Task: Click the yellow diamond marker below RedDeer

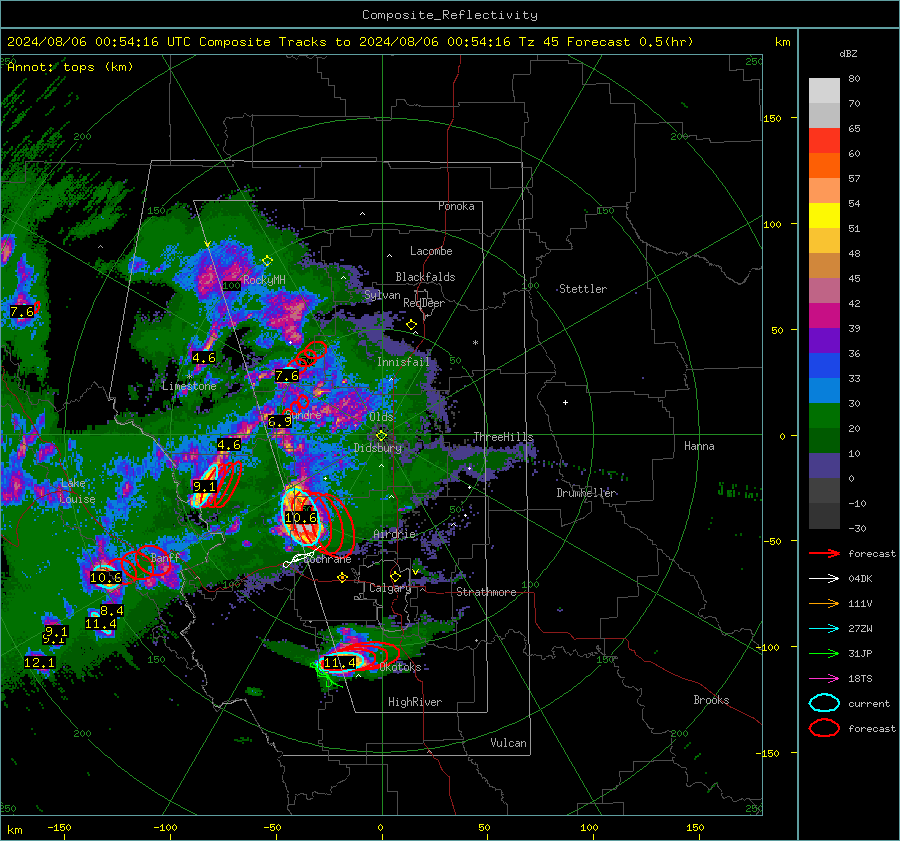Action: (411, 325)
